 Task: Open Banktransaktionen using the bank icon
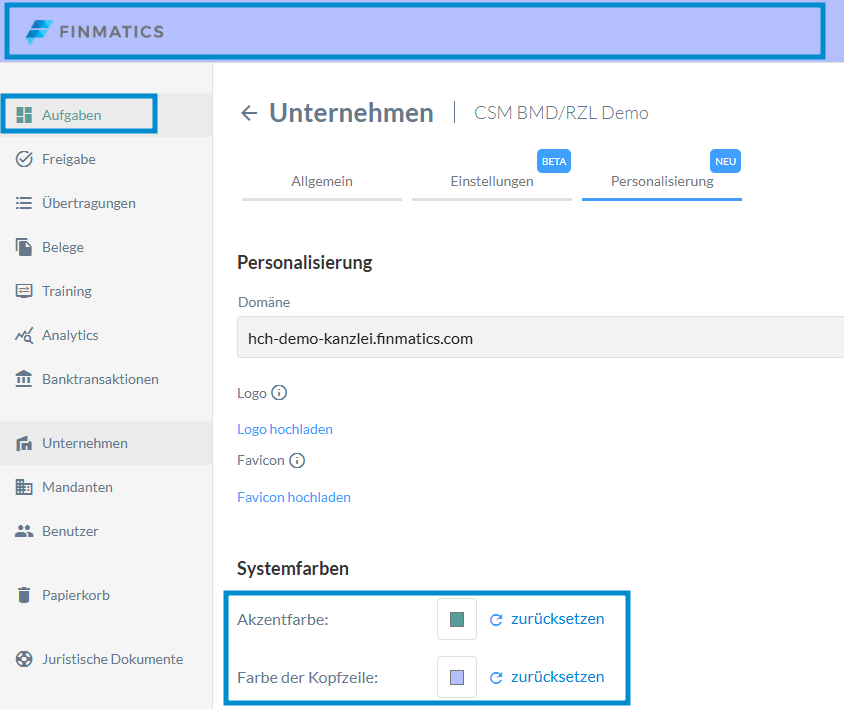(25, 378)
